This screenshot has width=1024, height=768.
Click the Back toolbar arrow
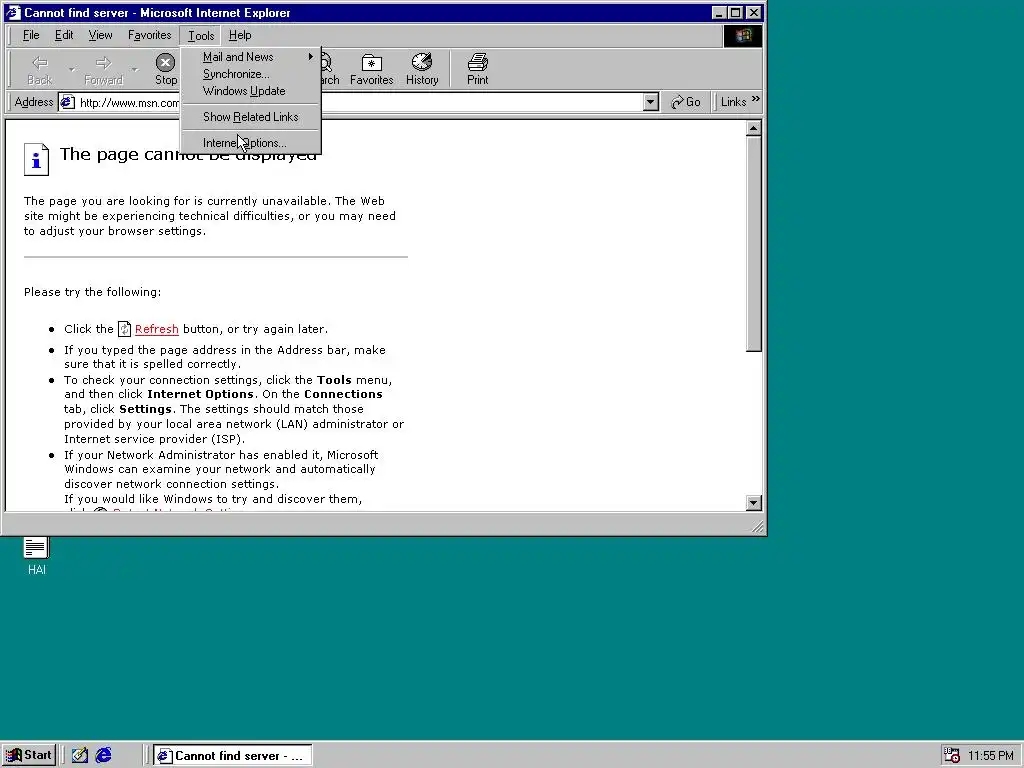pyautogui.click(x=39, y=69)
